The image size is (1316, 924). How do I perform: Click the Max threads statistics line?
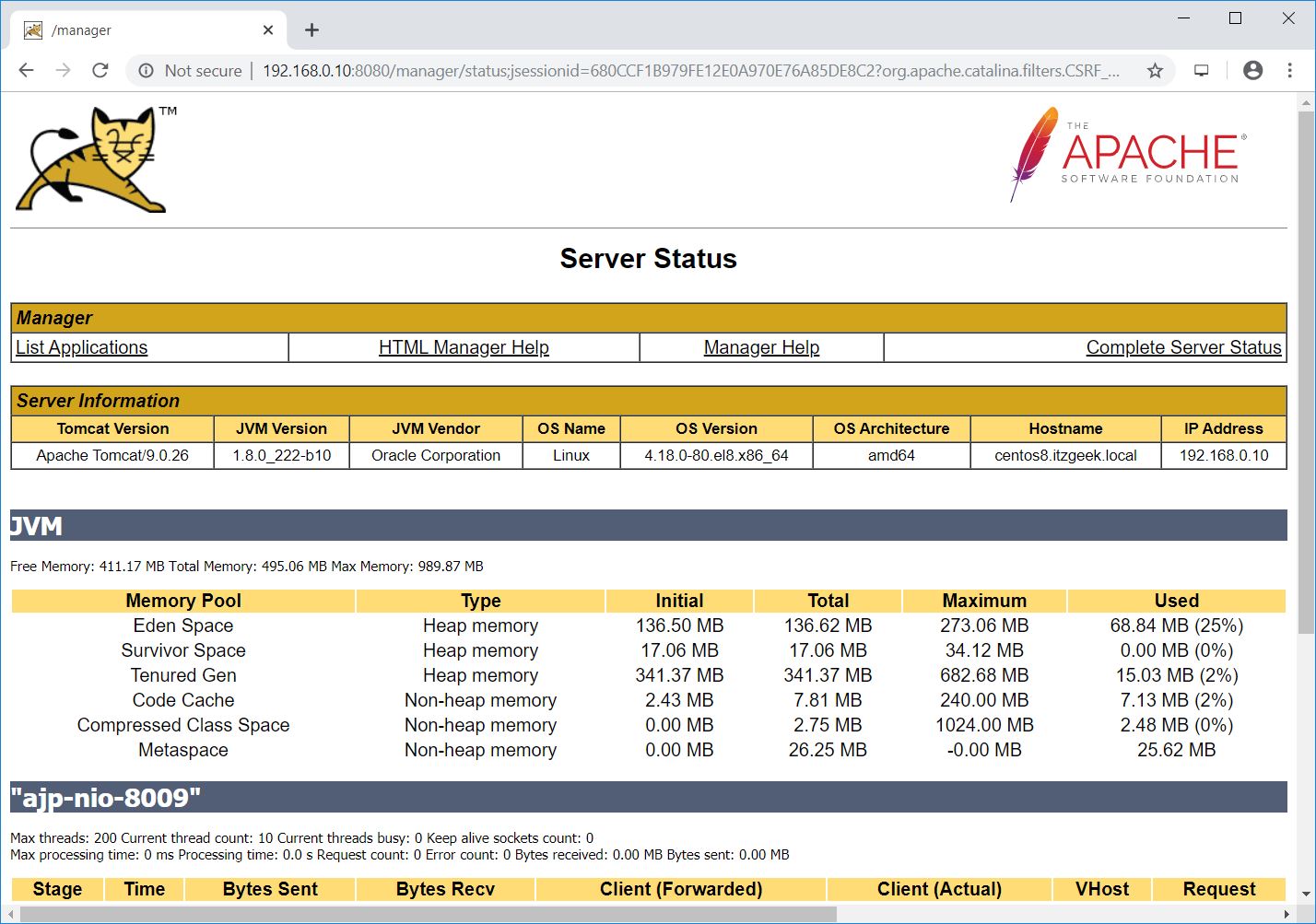tap(301, 838)
